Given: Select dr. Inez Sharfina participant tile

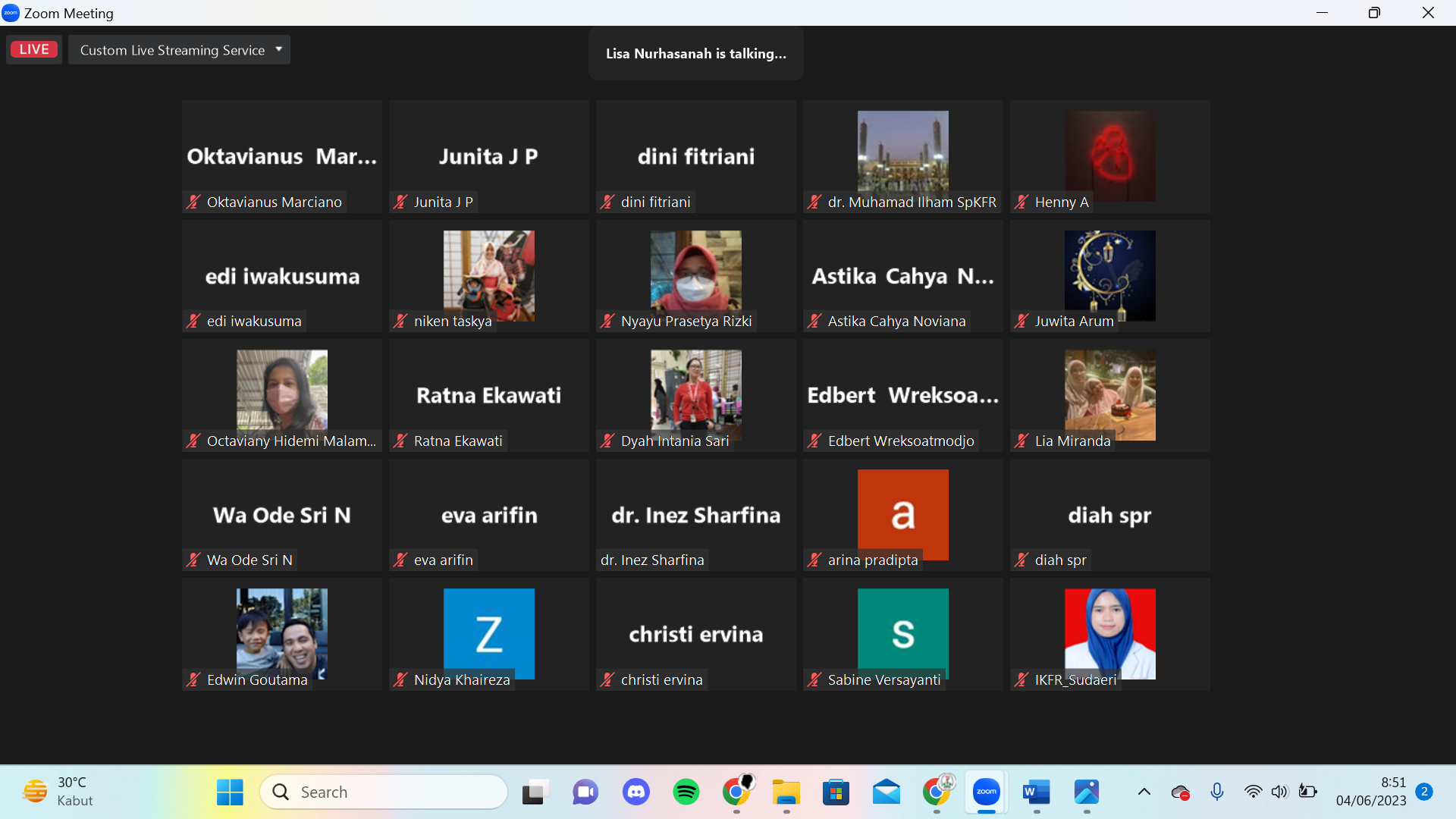Looking at the screenshot, I should coord(695,515).
